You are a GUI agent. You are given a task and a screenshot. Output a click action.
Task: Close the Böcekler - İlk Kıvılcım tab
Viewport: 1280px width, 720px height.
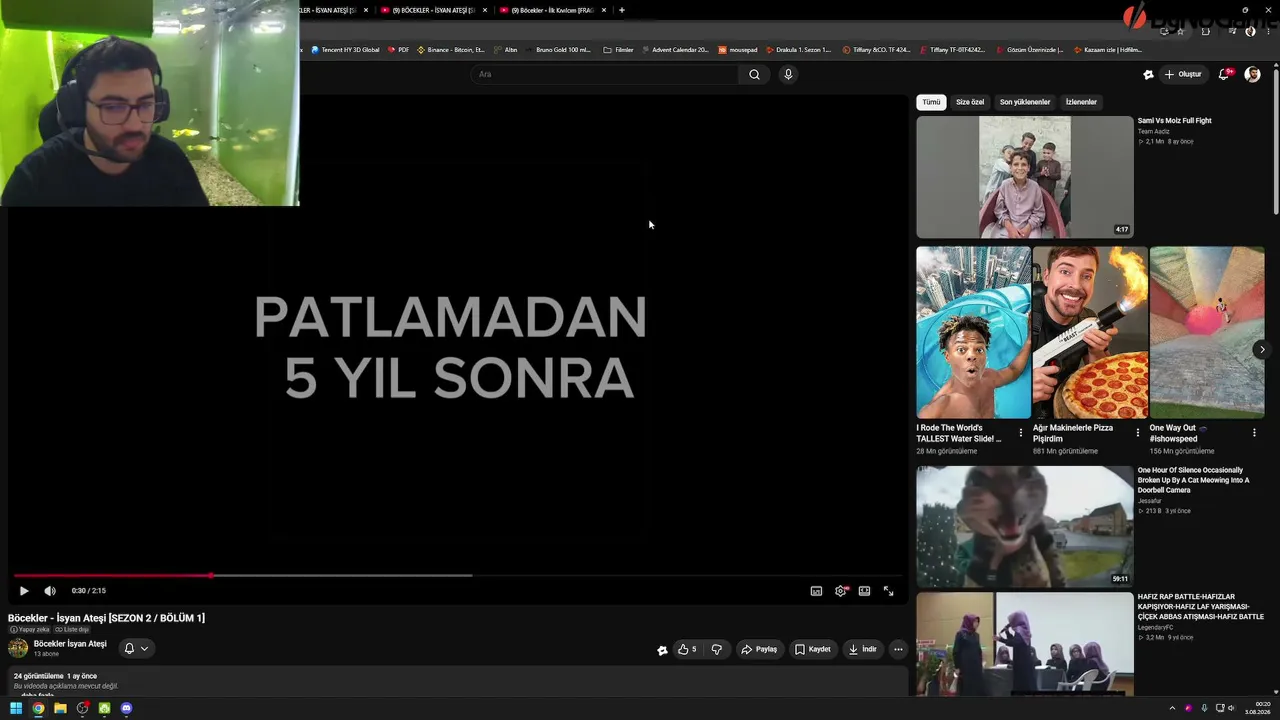coord(604,10)
